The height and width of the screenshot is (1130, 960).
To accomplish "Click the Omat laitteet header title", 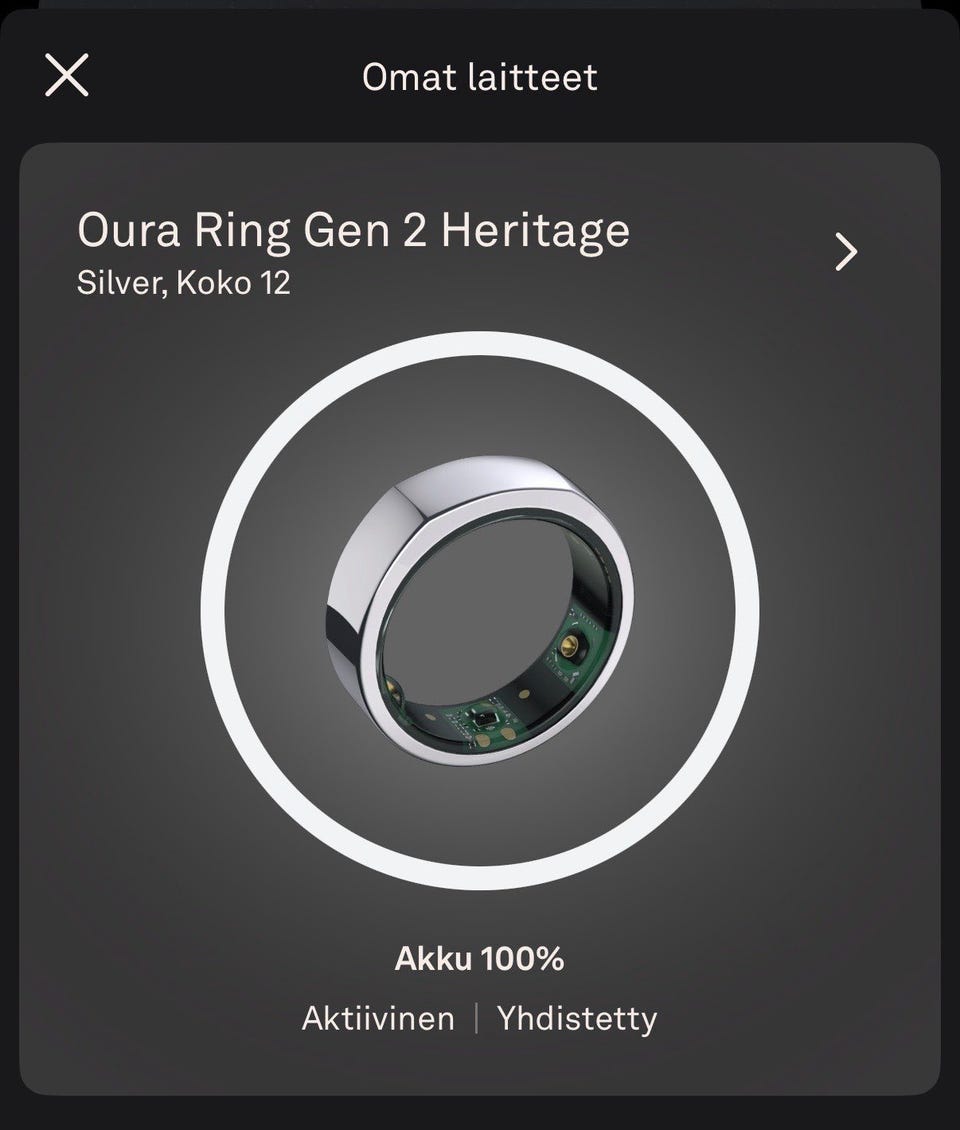I will (x=480, y=77).
